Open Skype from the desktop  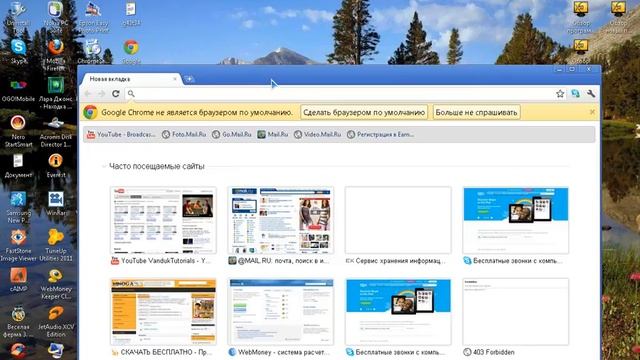(18, 51)
